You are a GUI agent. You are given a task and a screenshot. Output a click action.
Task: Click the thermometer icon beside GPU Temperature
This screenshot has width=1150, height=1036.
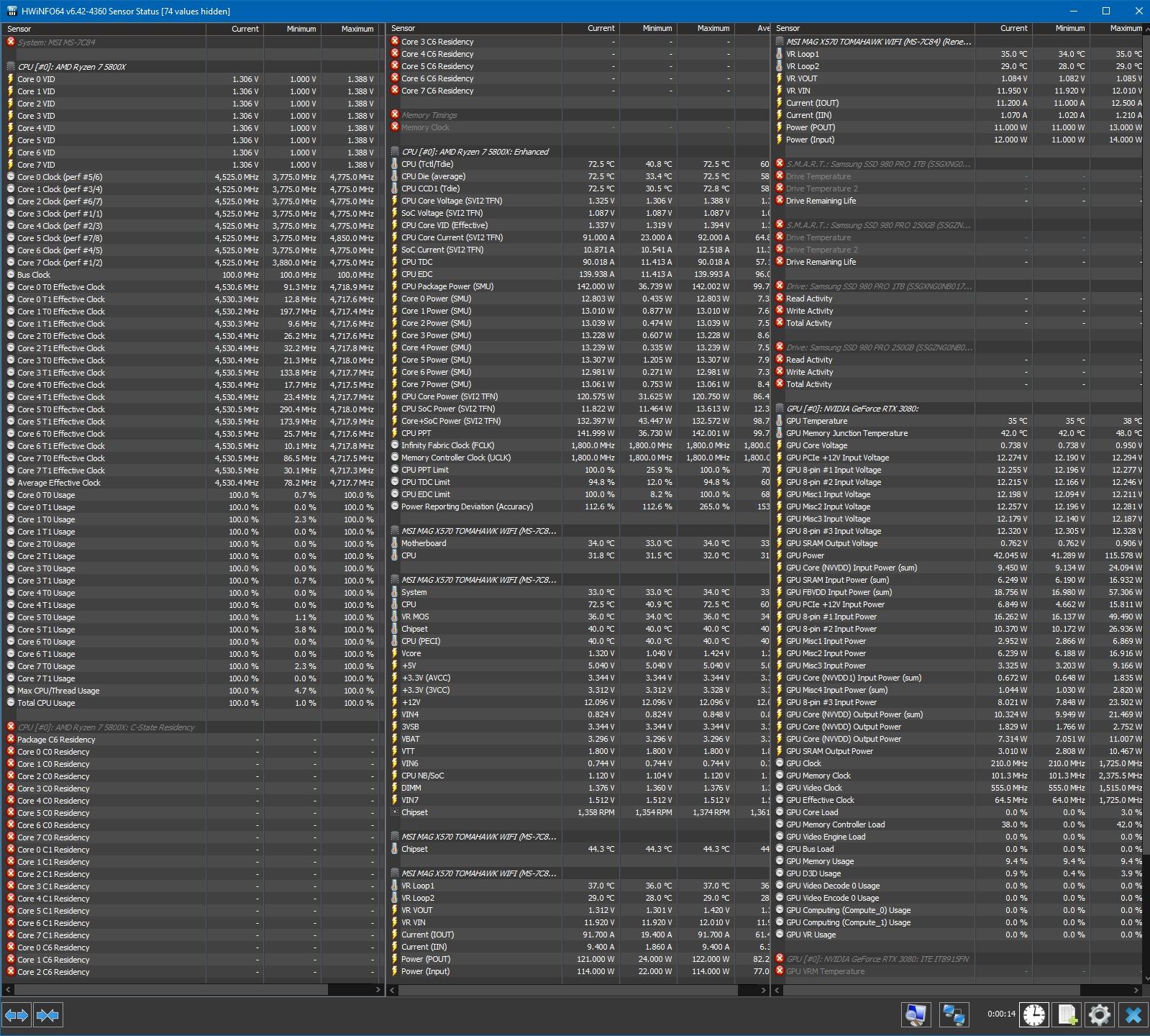pyautogui.click(x=780, y=421)
